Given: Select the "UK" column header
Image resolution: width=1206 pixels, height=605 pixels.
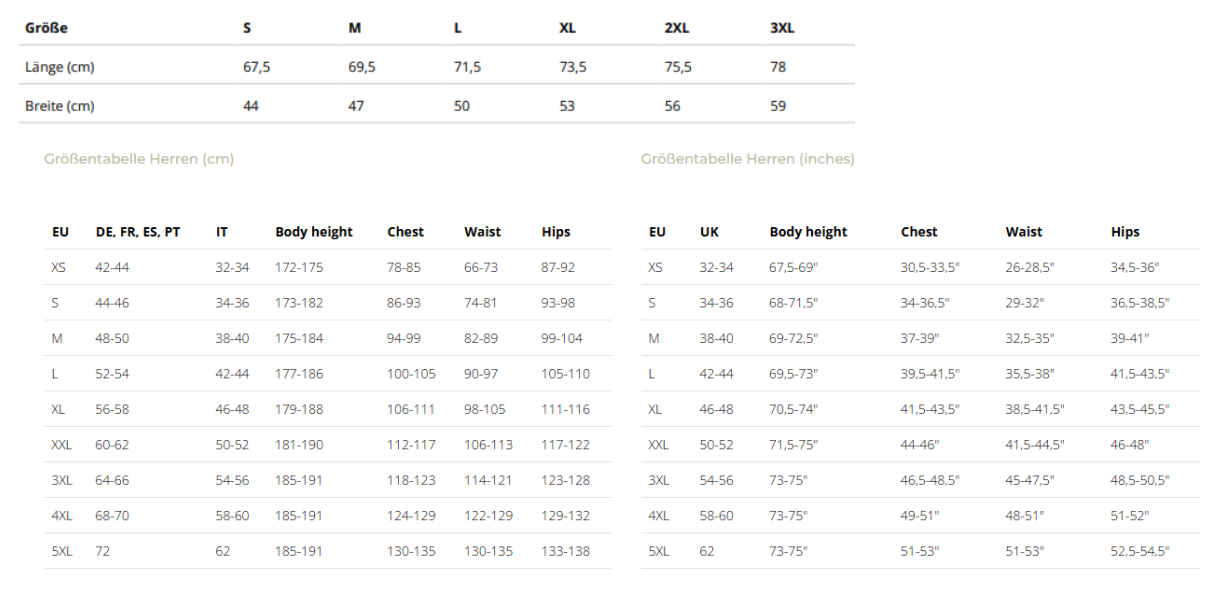Looking at the screenshot, I should pyautogui.click(x=709, y=232).
